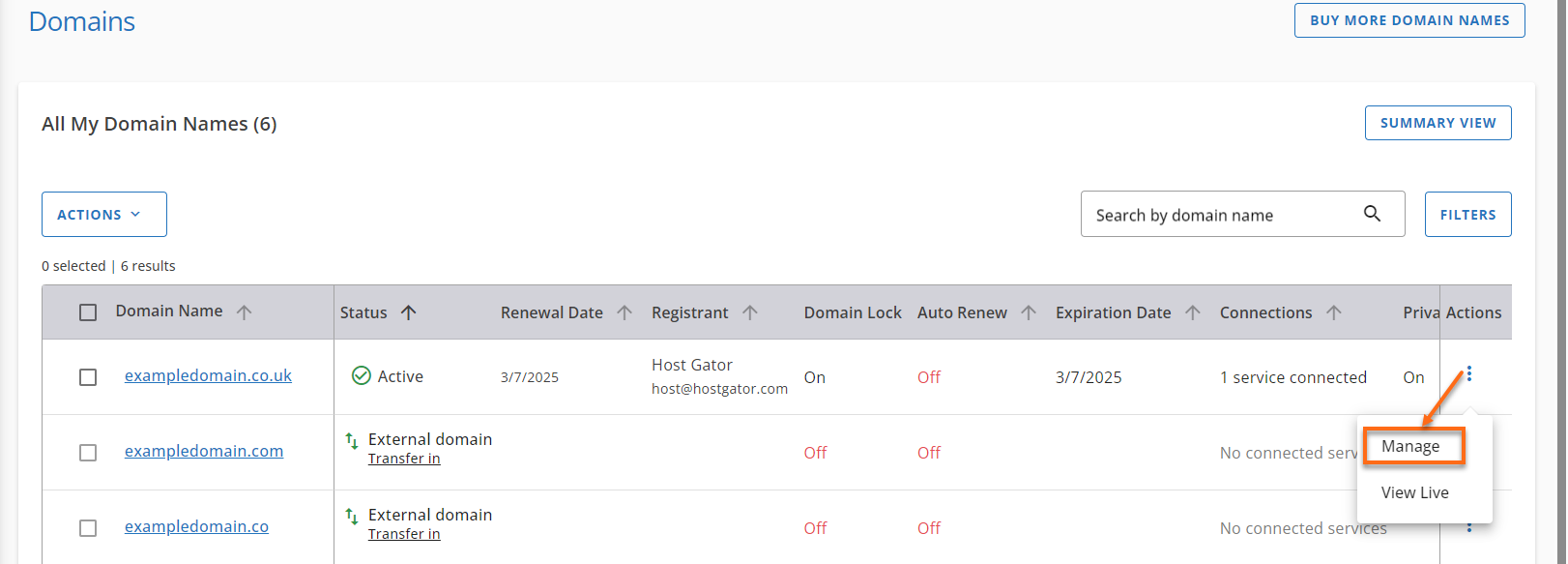Toggle Auto Renew Off for exampledomain.co.uk
This screenshot has width=1568, height=564.
click(927, 376)
